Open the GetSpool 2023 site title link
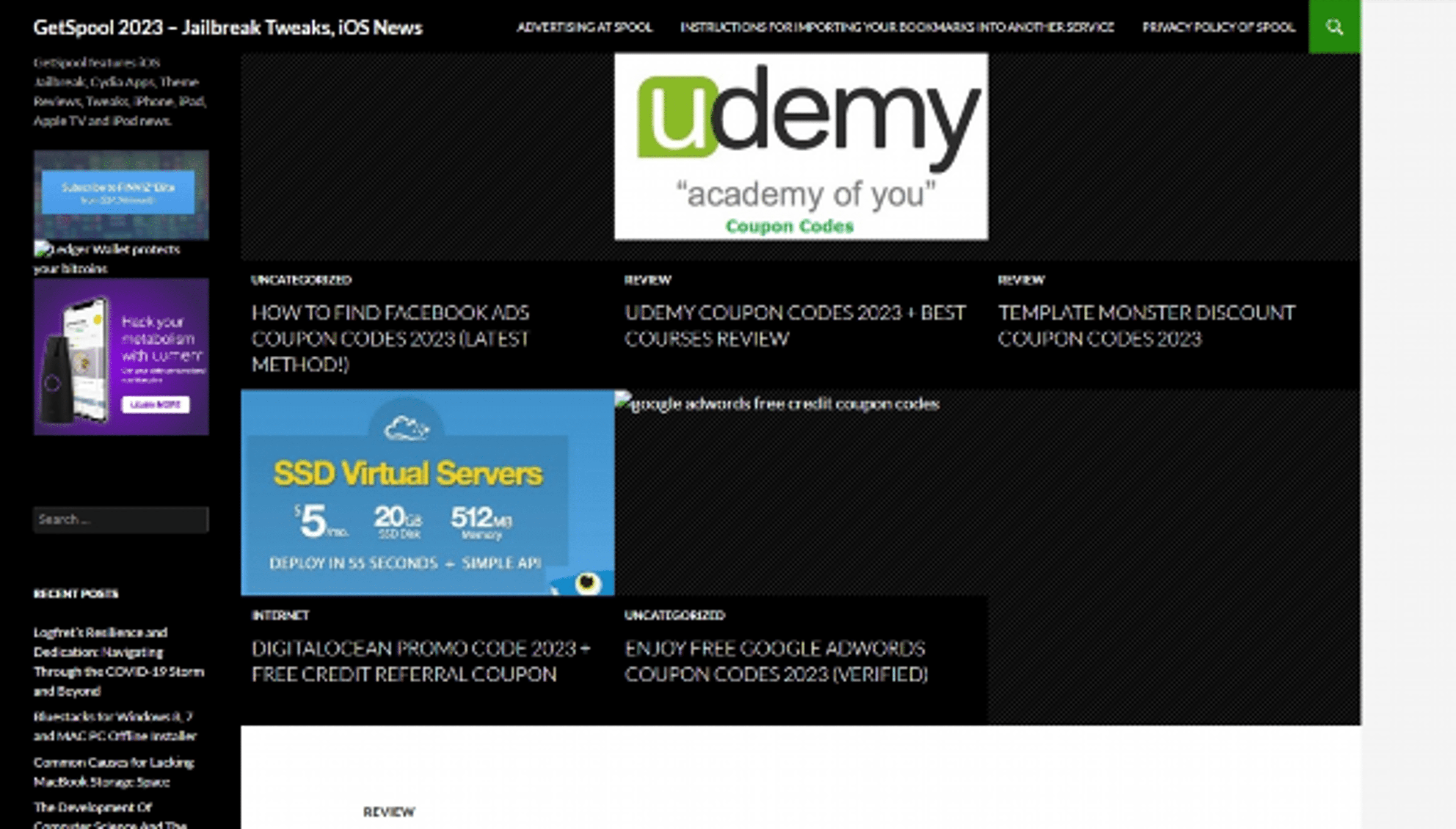 coord(227,27)
